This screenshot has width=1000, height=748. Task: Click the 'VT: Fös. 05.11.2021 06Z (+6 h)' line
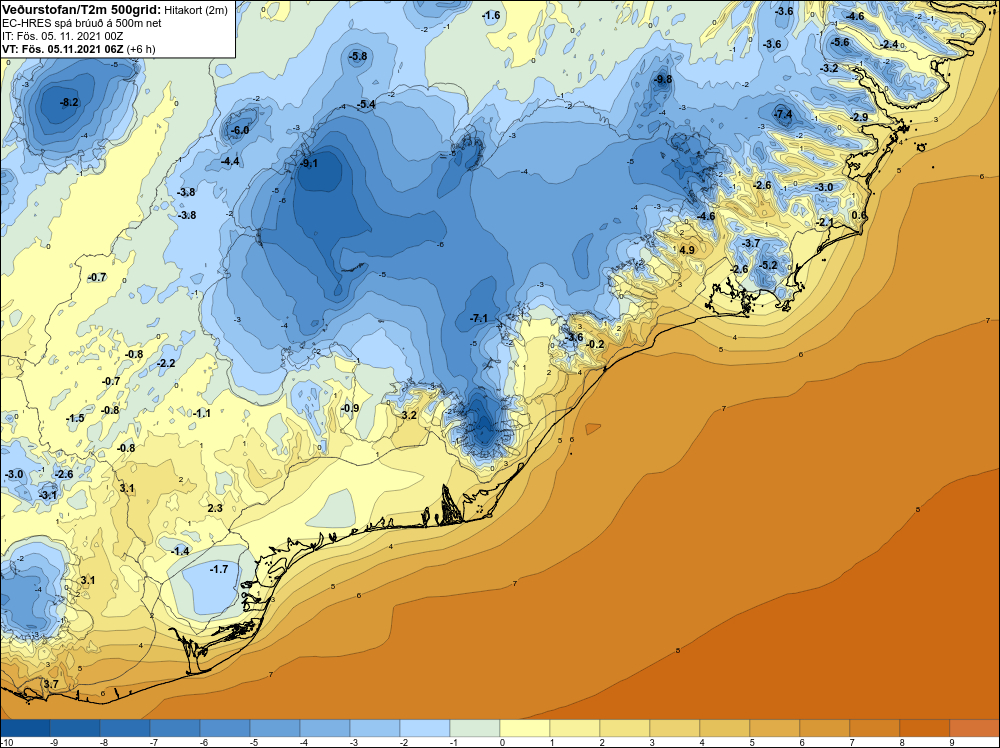(x=78, y=49)
